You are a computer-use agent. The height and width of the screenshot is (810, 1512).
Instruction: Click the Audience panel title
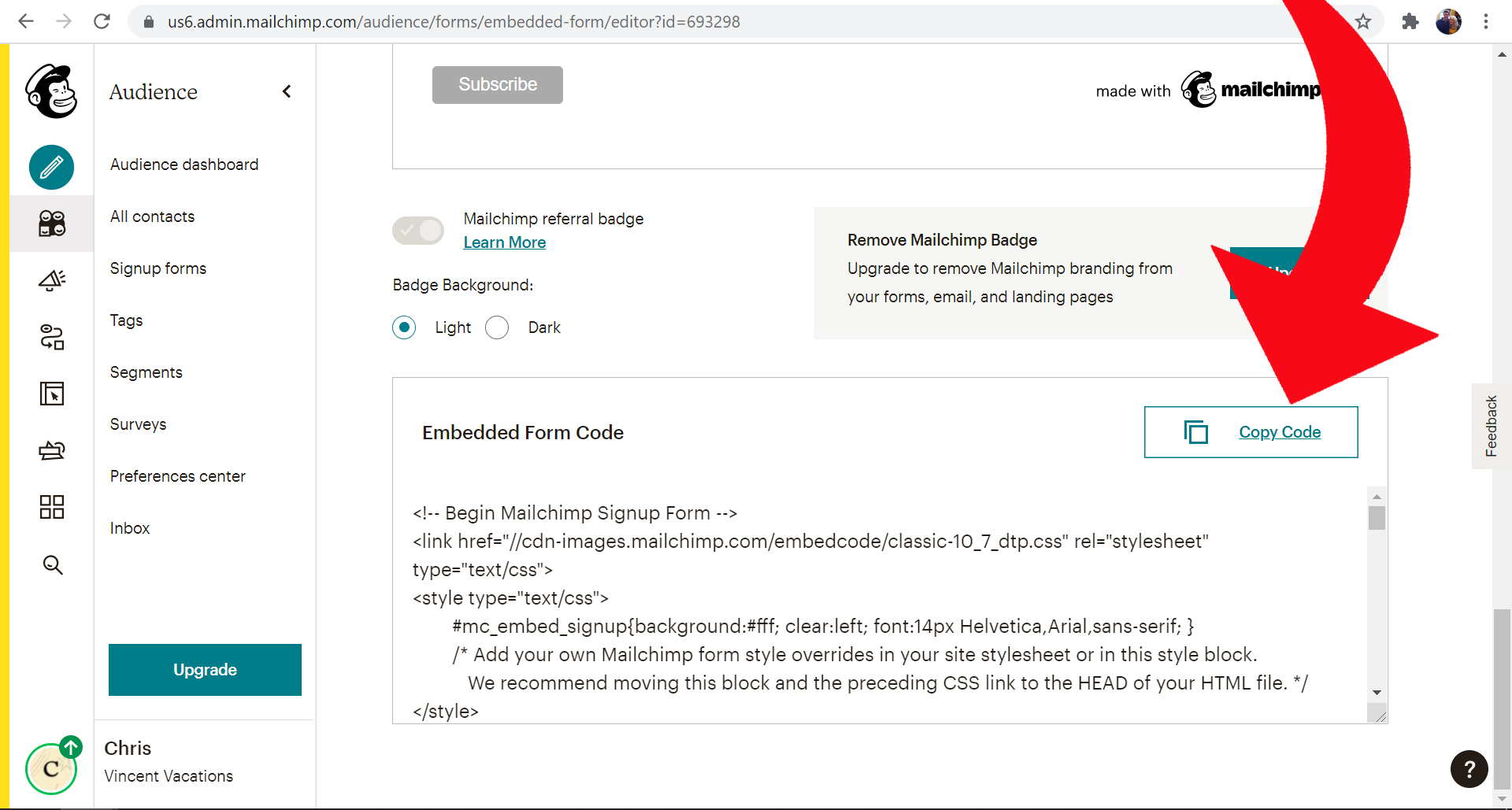click(154, 92)
